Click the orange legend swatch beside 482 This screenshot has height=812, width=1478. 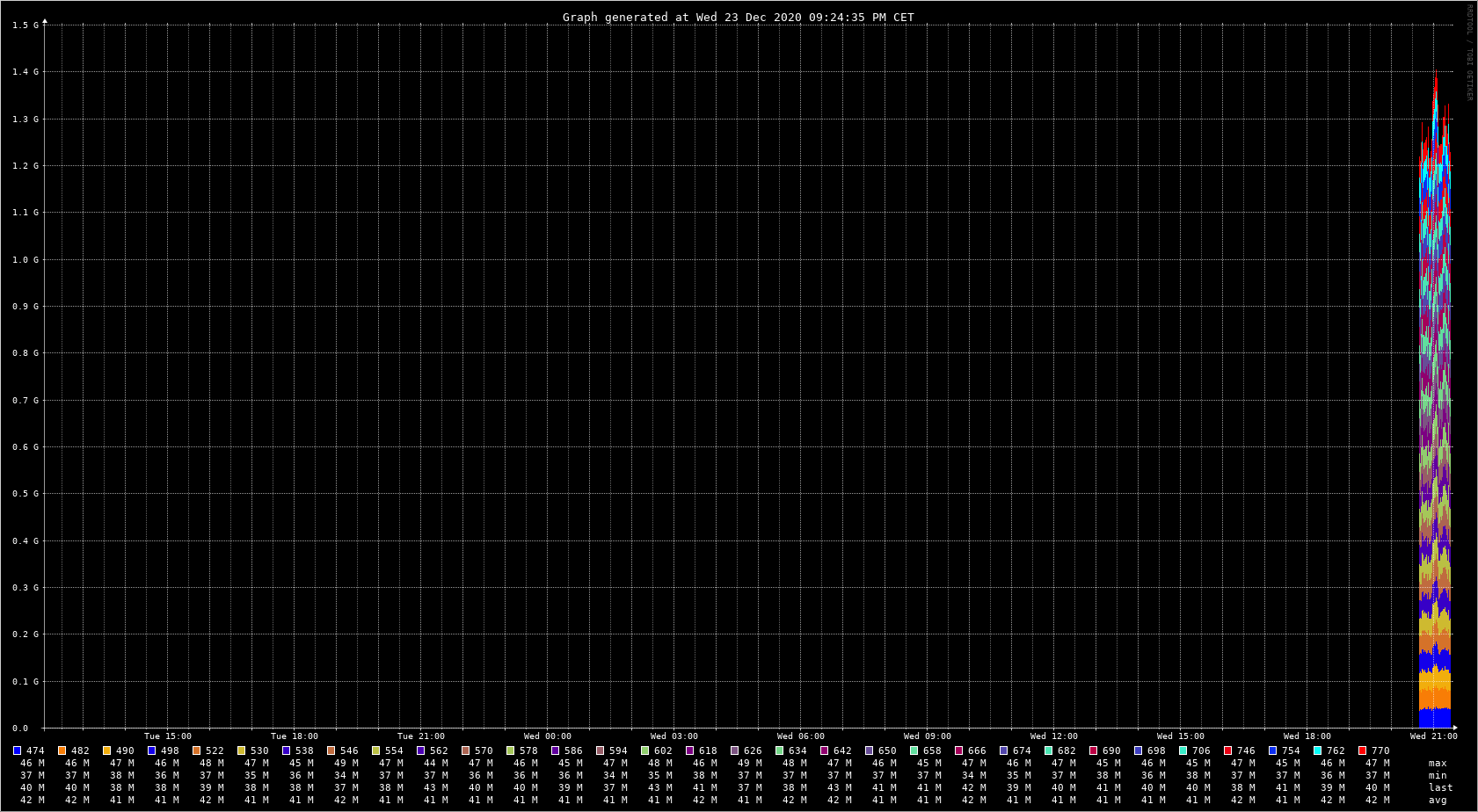pos(62,750)
